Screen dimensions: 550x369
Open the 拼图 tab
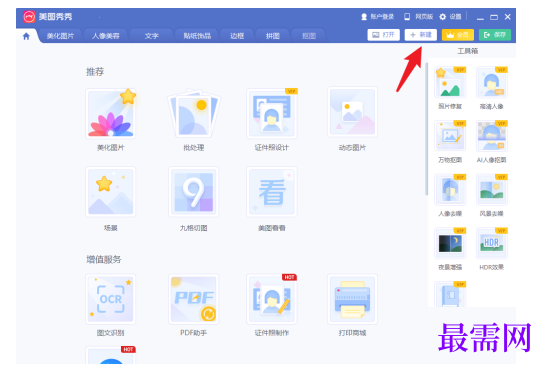click(273, 36)
